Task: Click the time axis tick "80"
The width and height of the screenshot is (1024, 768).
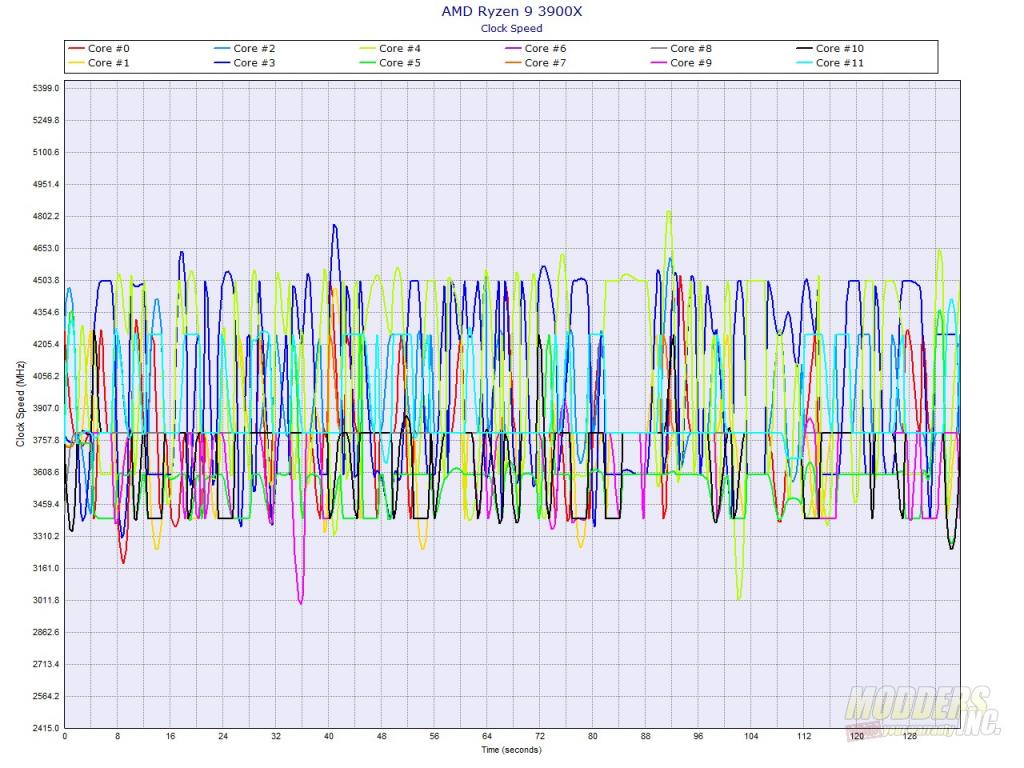Action: (x=593, y=736)
